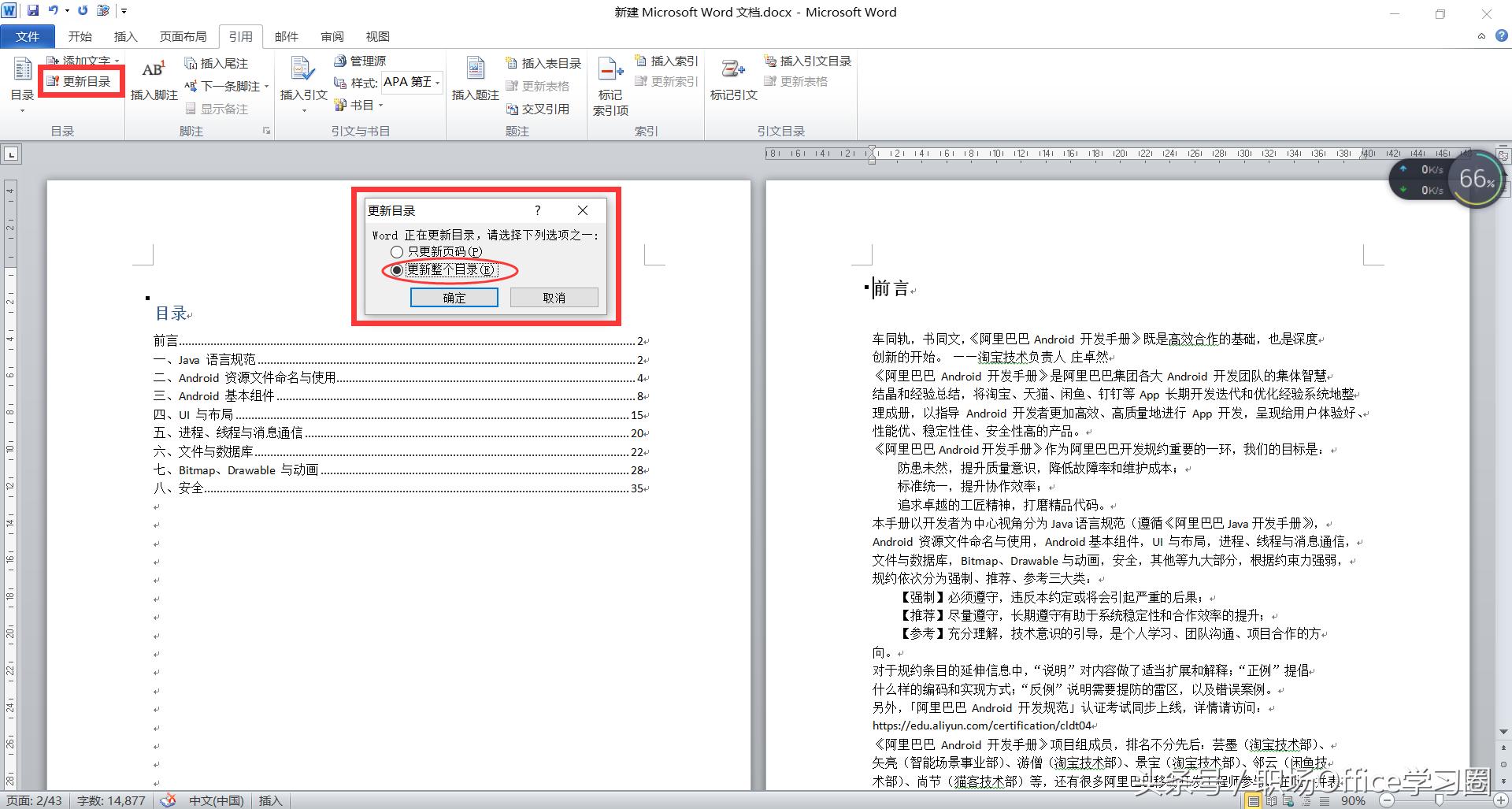The height and width of the screenshot is (809, 1512).
Task: Click the 字数 14,877 word count area
Action: click(110, 800)
